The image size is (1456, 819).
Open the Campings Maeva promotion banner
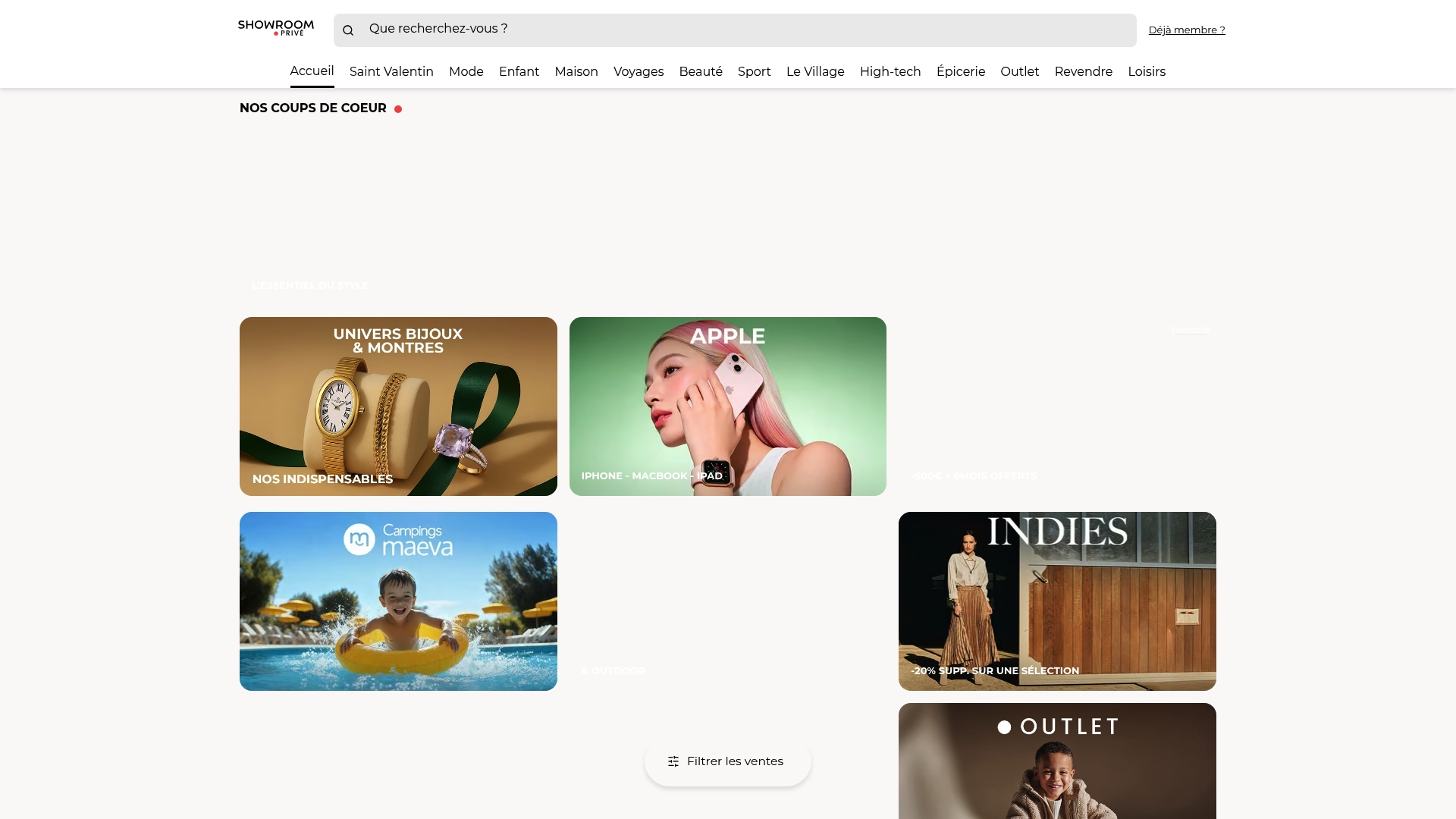coord(398,601)
